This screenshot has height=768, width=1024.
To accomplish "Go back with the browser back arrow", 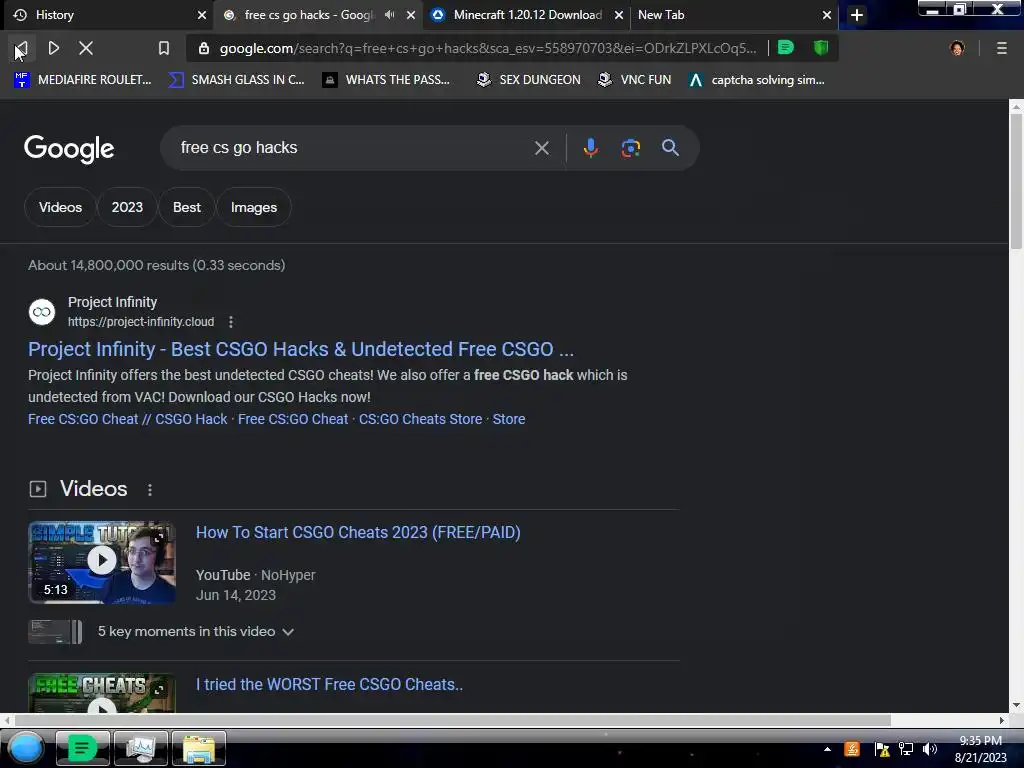I will (21, 48).
